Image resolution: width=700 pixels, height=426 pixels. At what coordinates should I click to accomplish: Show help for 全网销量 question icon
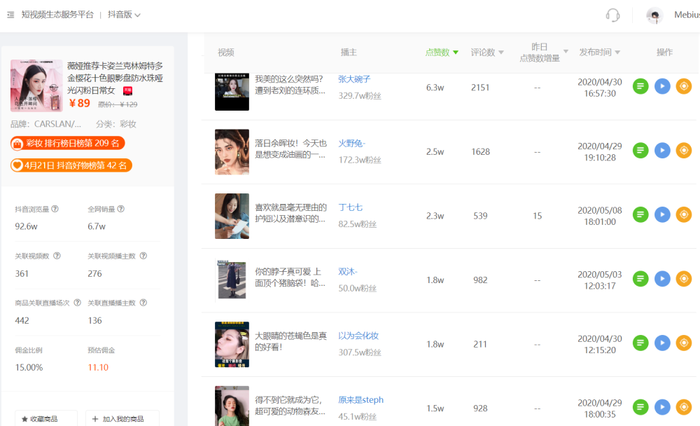tap(121, 209)
